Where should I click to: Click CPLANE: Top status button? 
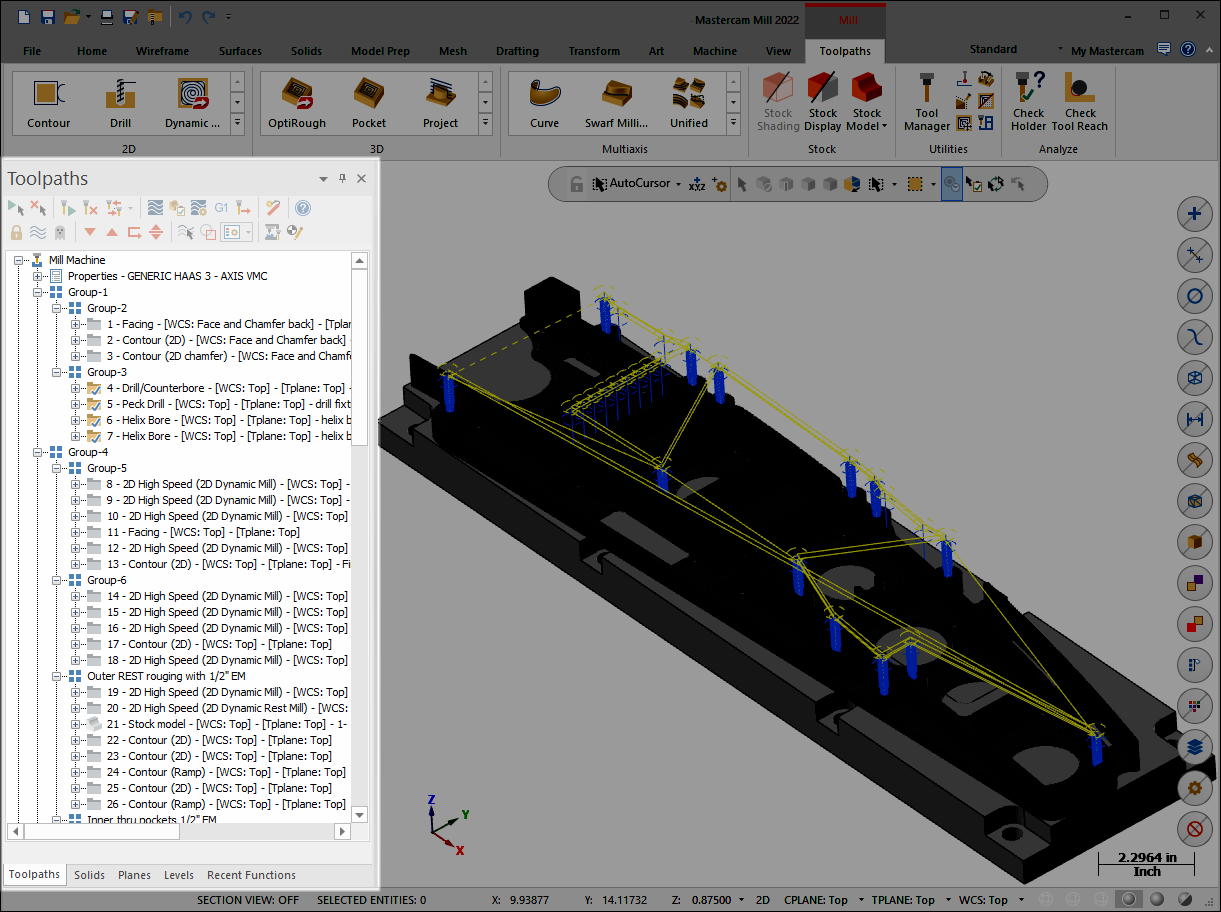(816, 900)
